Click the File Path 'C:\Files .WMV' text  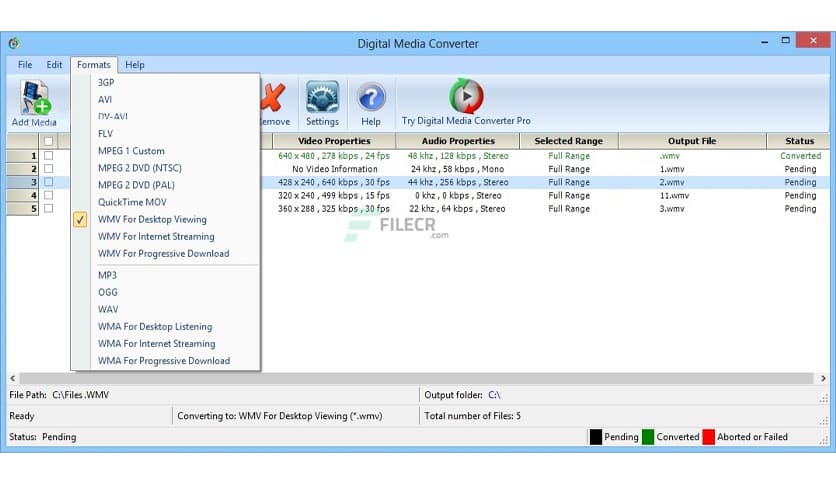(x=81, y=395)
